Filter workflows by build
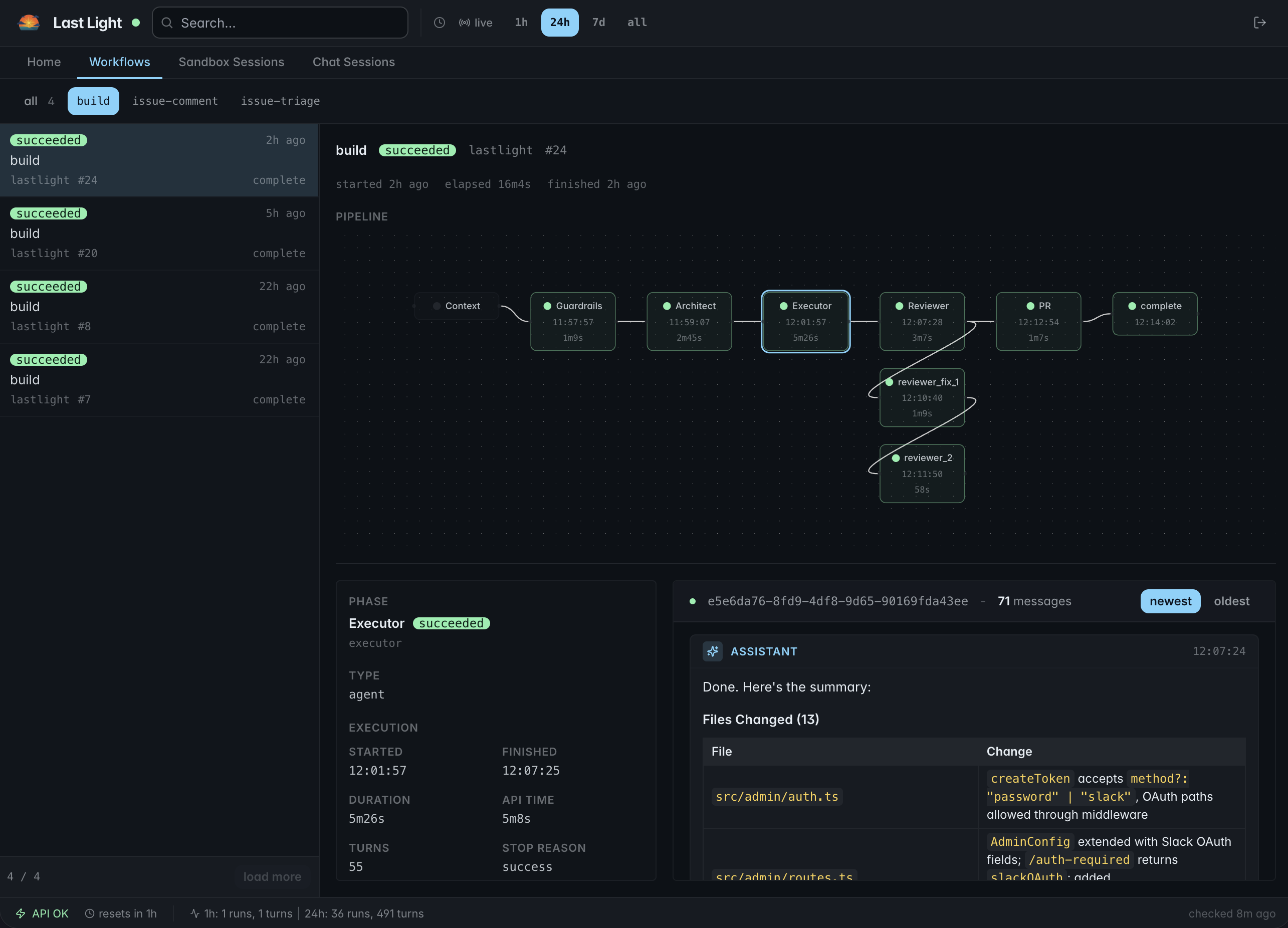The image size is (1288, 928). (93, 101)
